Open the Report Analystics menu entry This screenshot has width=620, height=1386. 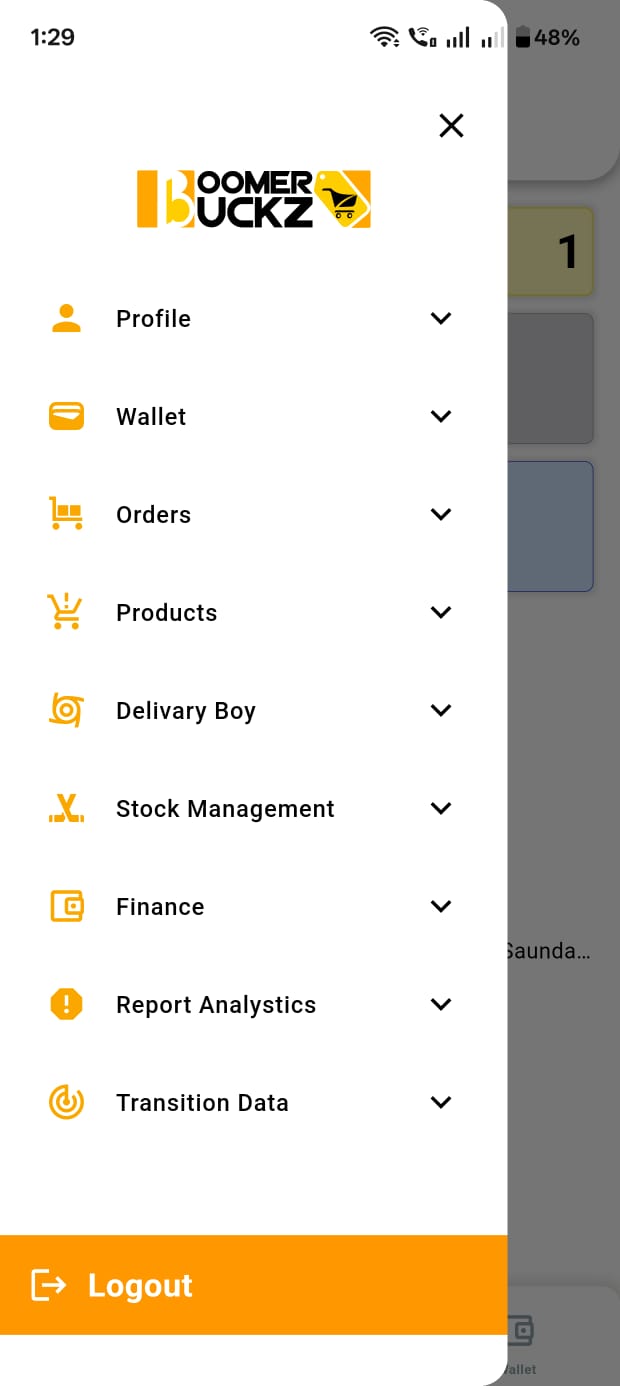coord(216,1004)
